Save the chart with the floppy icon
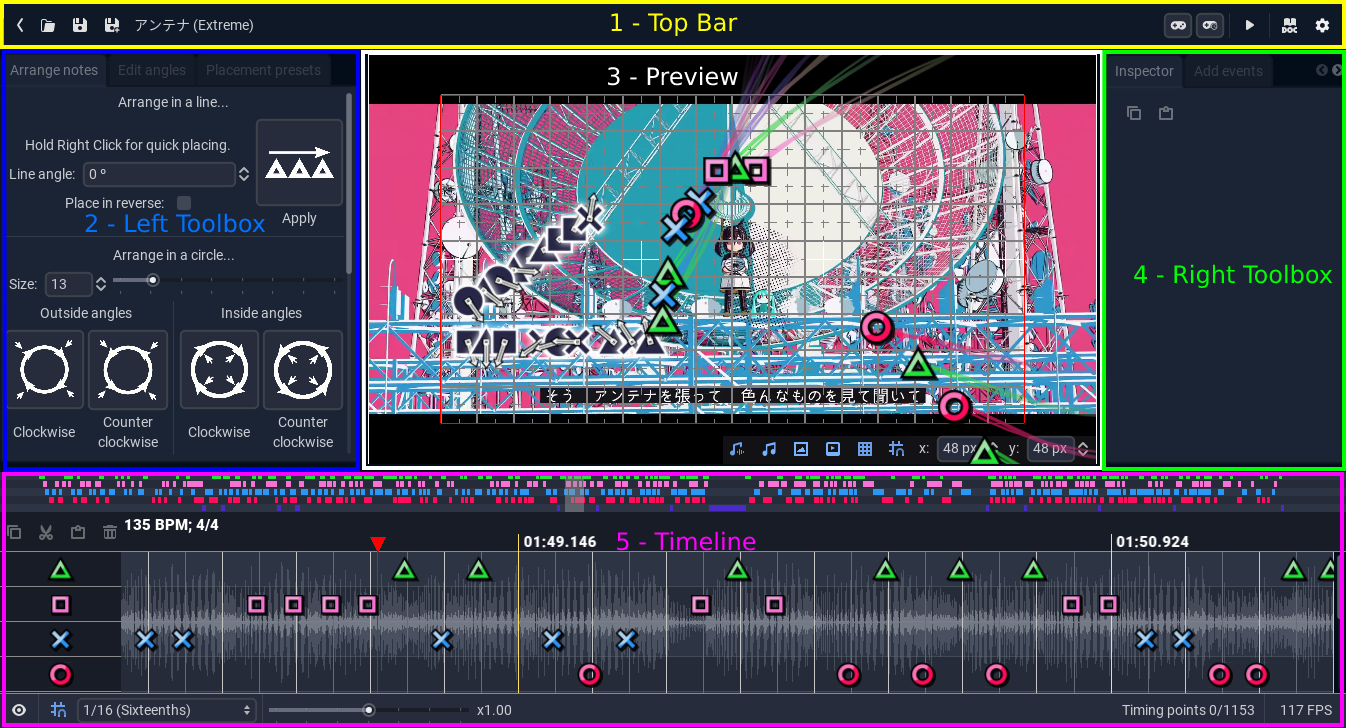Image resolution: width=1346 pixels, height=728 pixels. (79, 25)
